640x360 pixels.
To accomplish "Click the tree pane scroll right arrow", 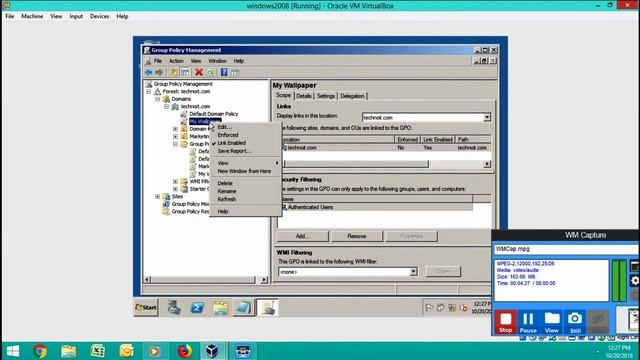I will click(264, 280).
